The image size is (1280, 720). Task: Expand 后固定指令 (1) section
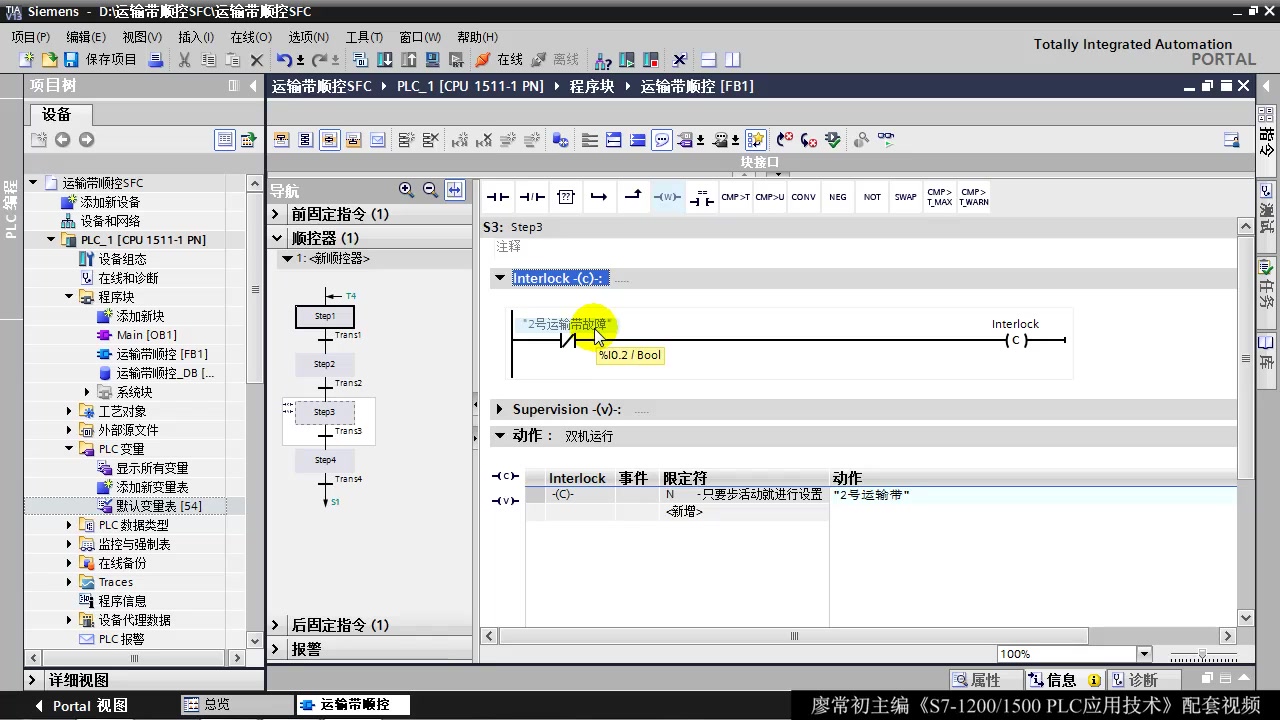click(x=277, y=625)
